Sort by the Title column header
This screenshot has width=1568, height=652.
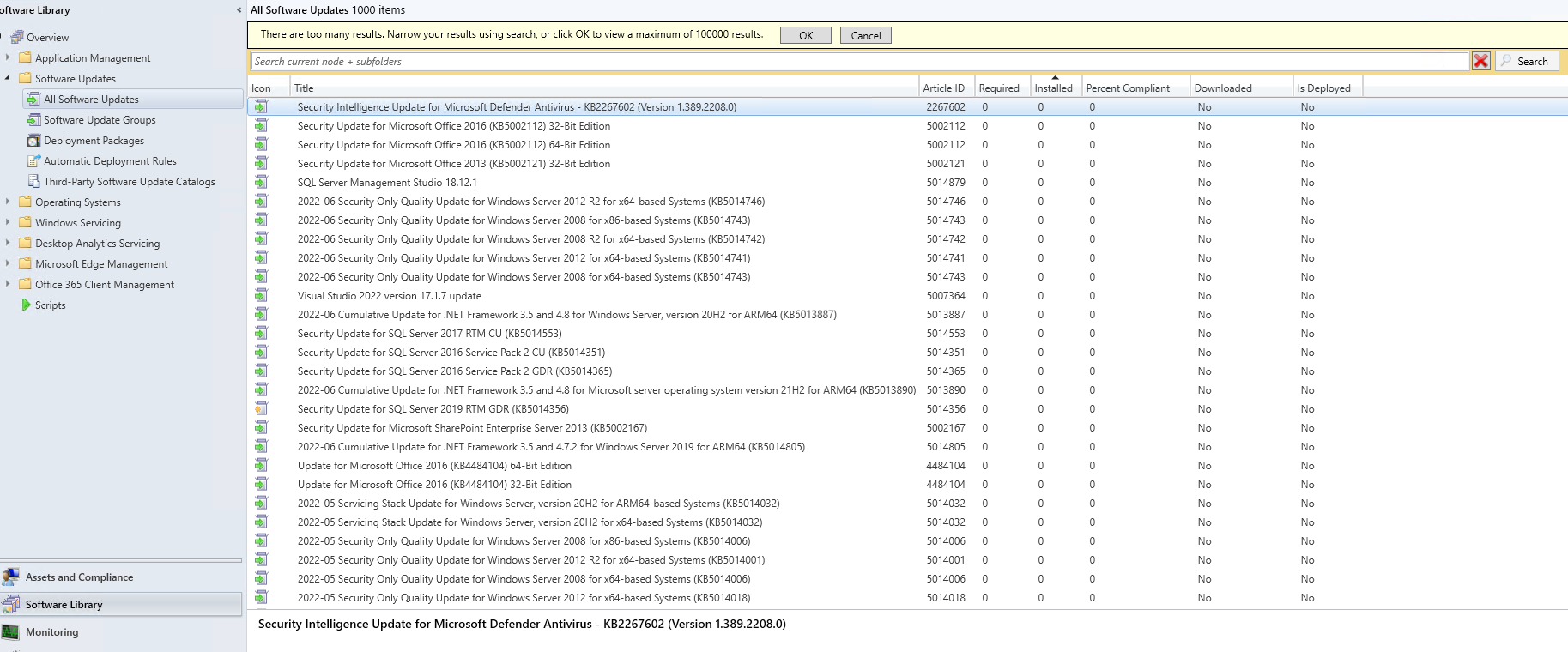coord(604,88)
